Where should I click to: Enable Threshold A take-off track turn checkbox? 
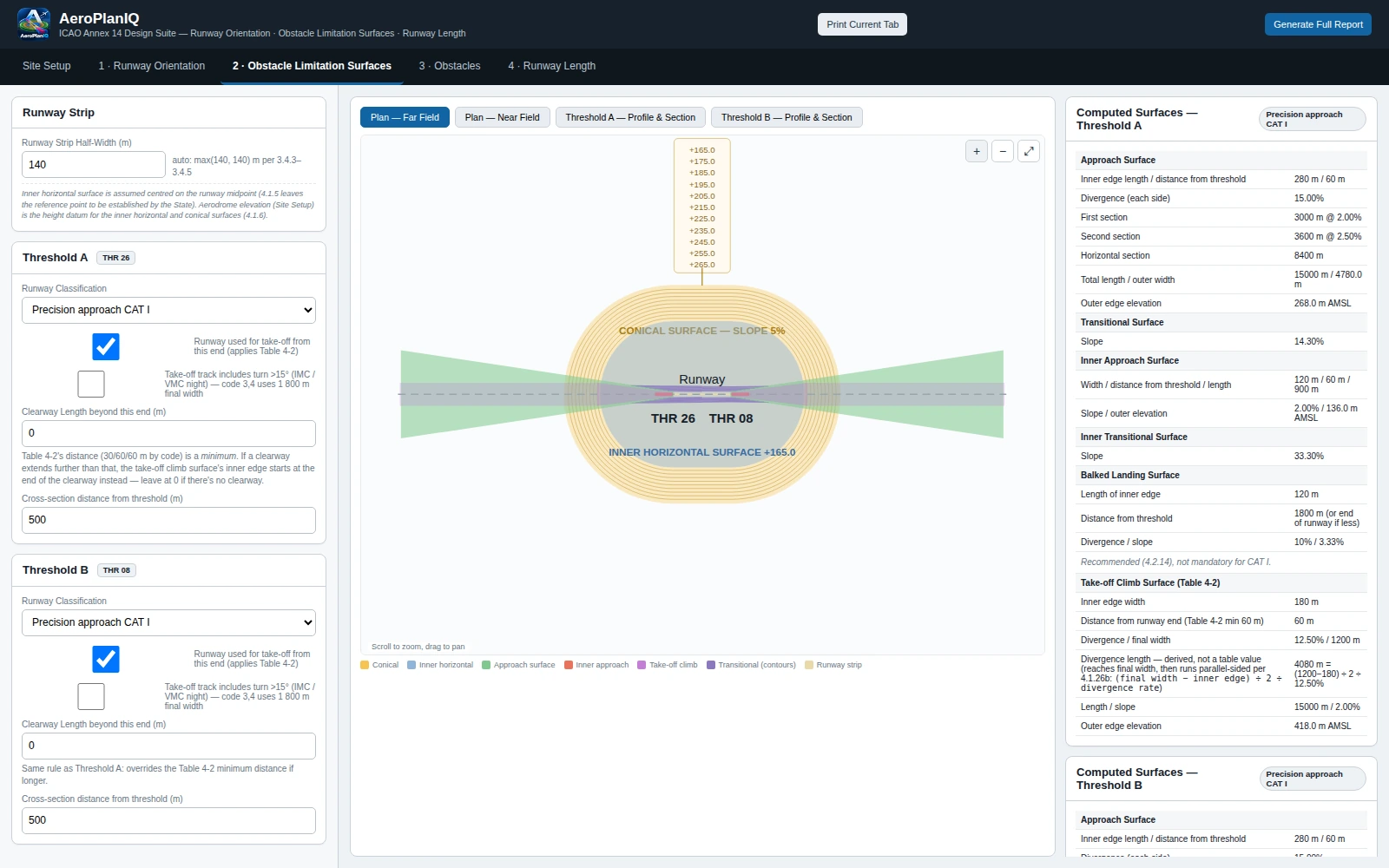tap(91, 384)
